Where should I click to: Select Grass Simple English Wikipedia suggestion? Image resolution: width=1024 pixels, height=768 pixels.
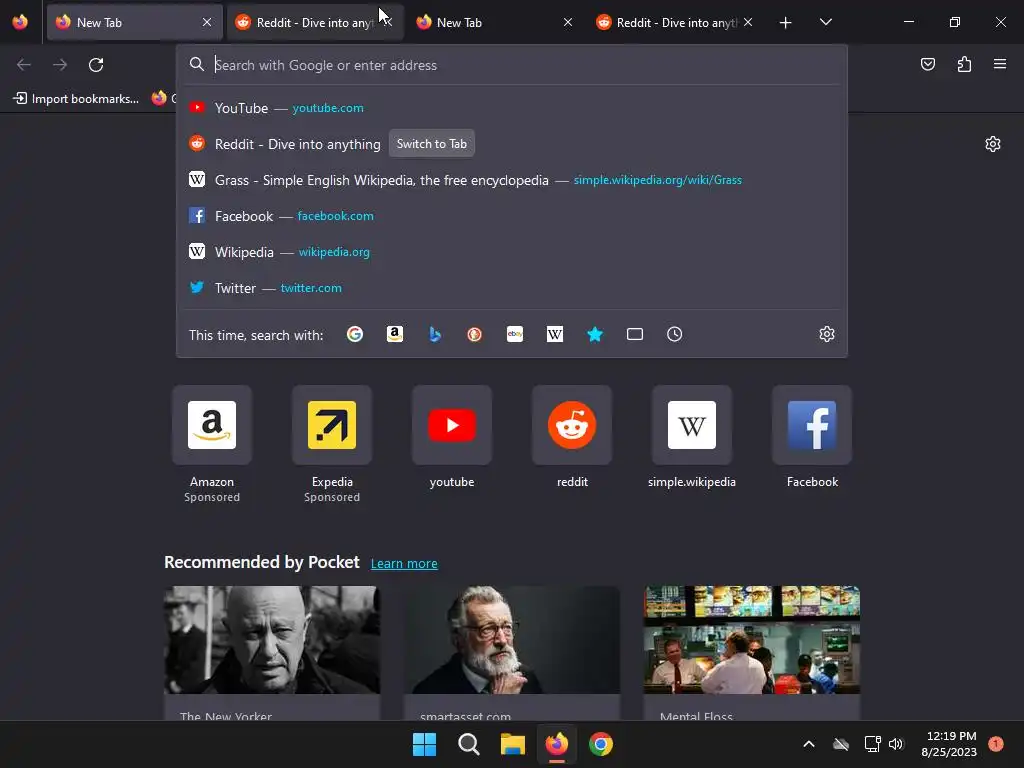tap(511, 180)
